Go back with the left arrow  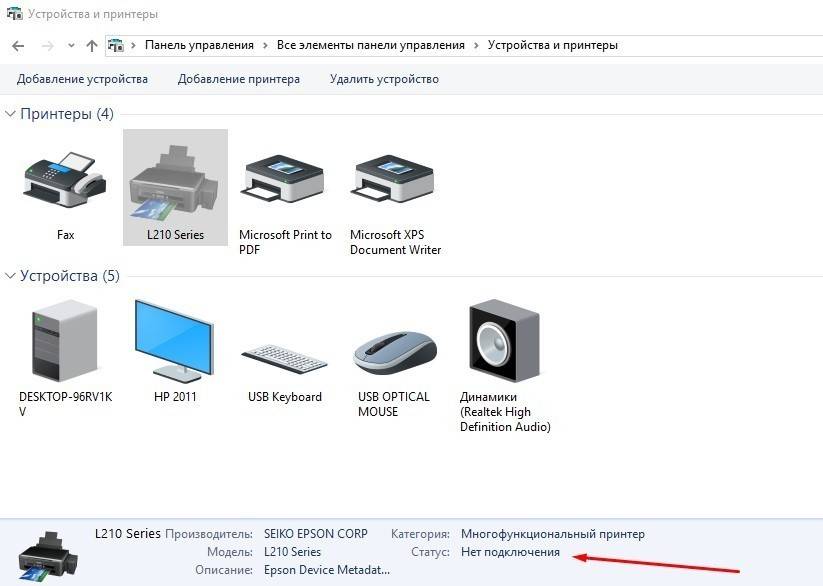pyautogui.click(x=18, y=46)
